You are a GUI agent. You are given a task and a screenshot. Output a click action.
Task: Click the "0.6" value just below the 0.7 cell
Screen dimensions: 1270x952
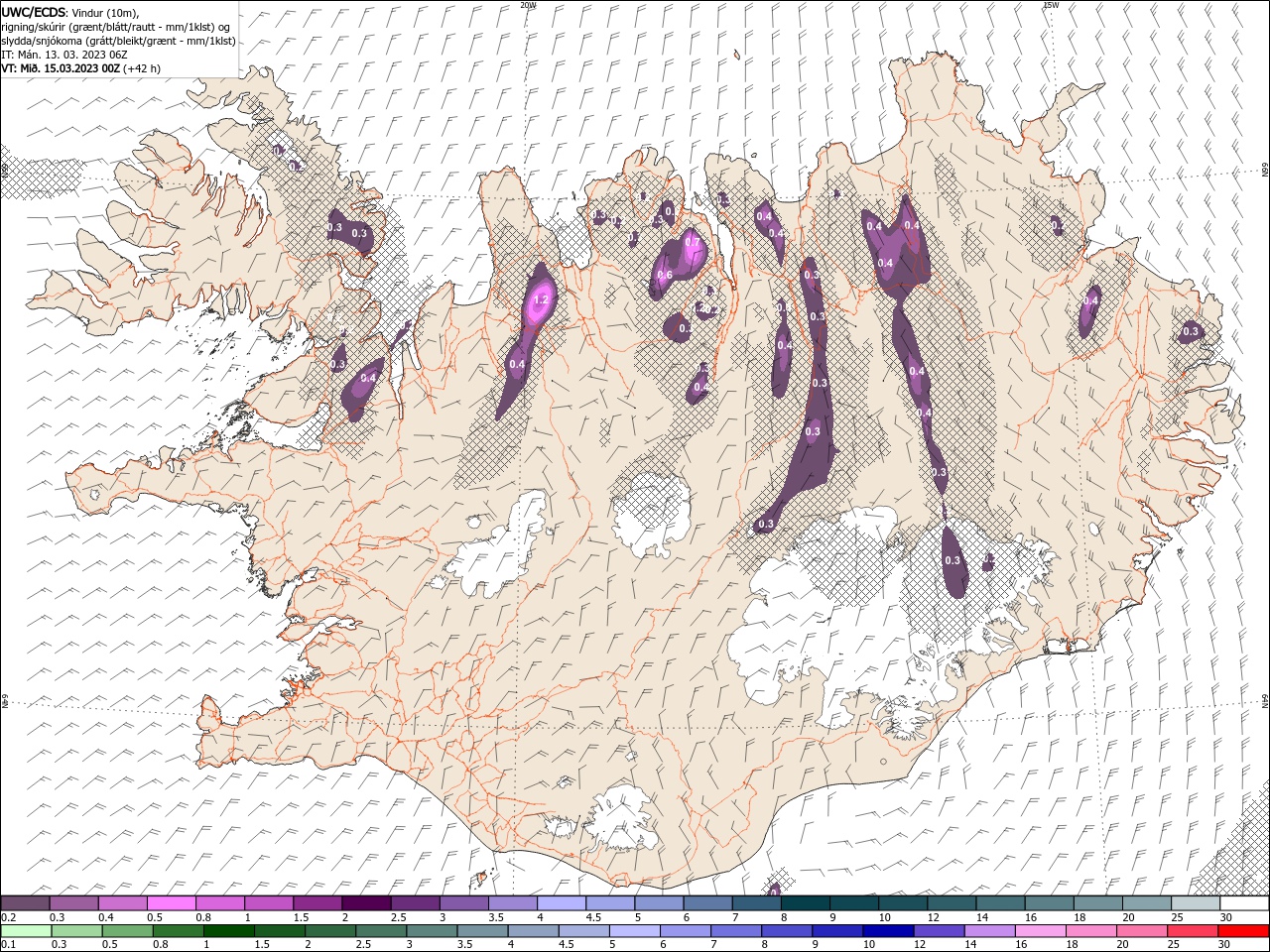coord(665,275)
